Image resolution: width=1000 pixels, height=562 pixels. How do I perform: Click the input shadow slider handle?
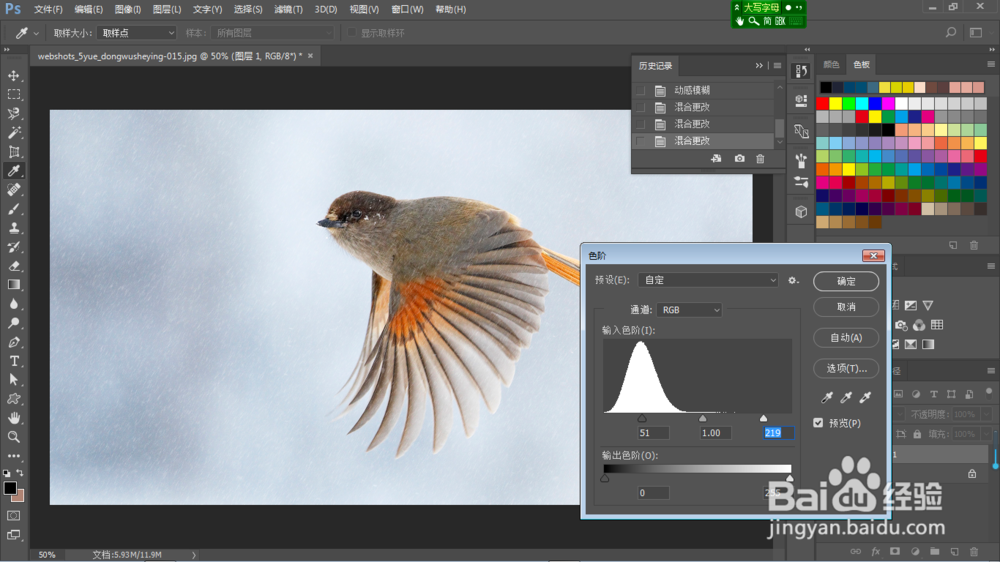pyautogui.click(x=642, y=418)
